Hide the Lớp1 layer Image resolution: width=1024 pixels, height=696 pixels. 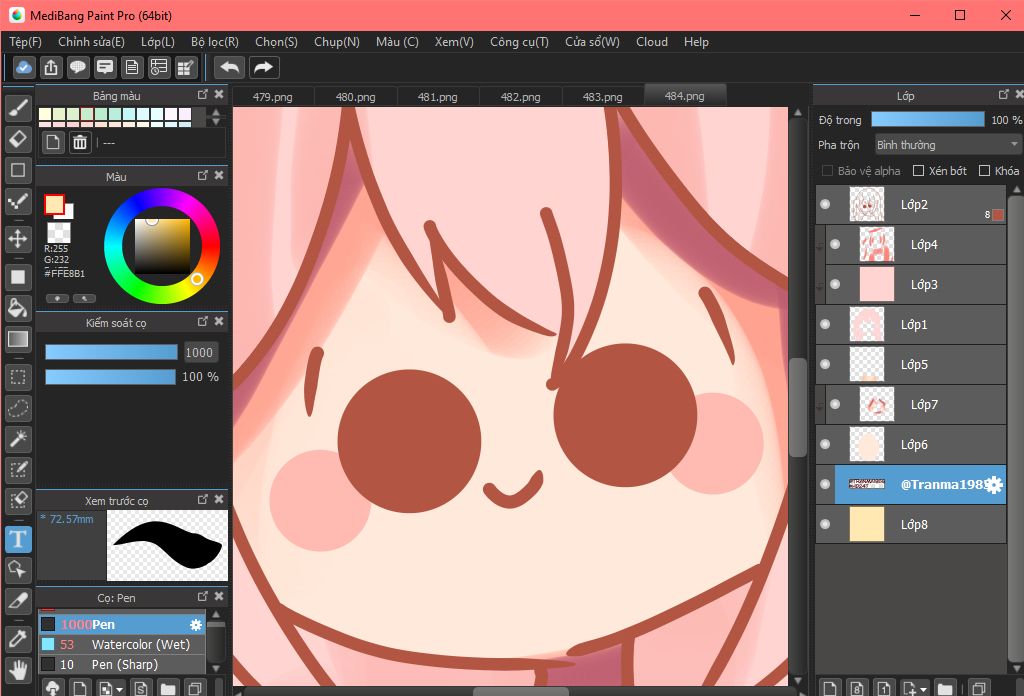pos(825,324)
